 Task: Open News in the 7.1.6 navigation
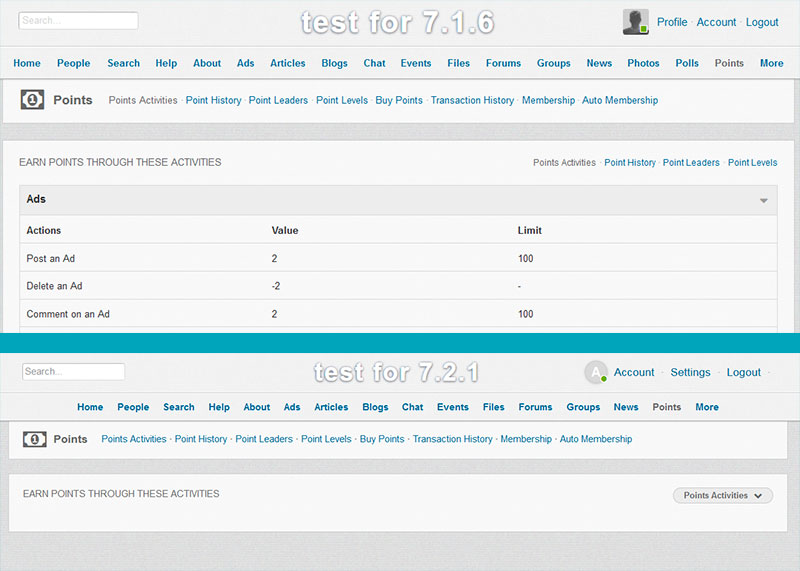point(599,63)
